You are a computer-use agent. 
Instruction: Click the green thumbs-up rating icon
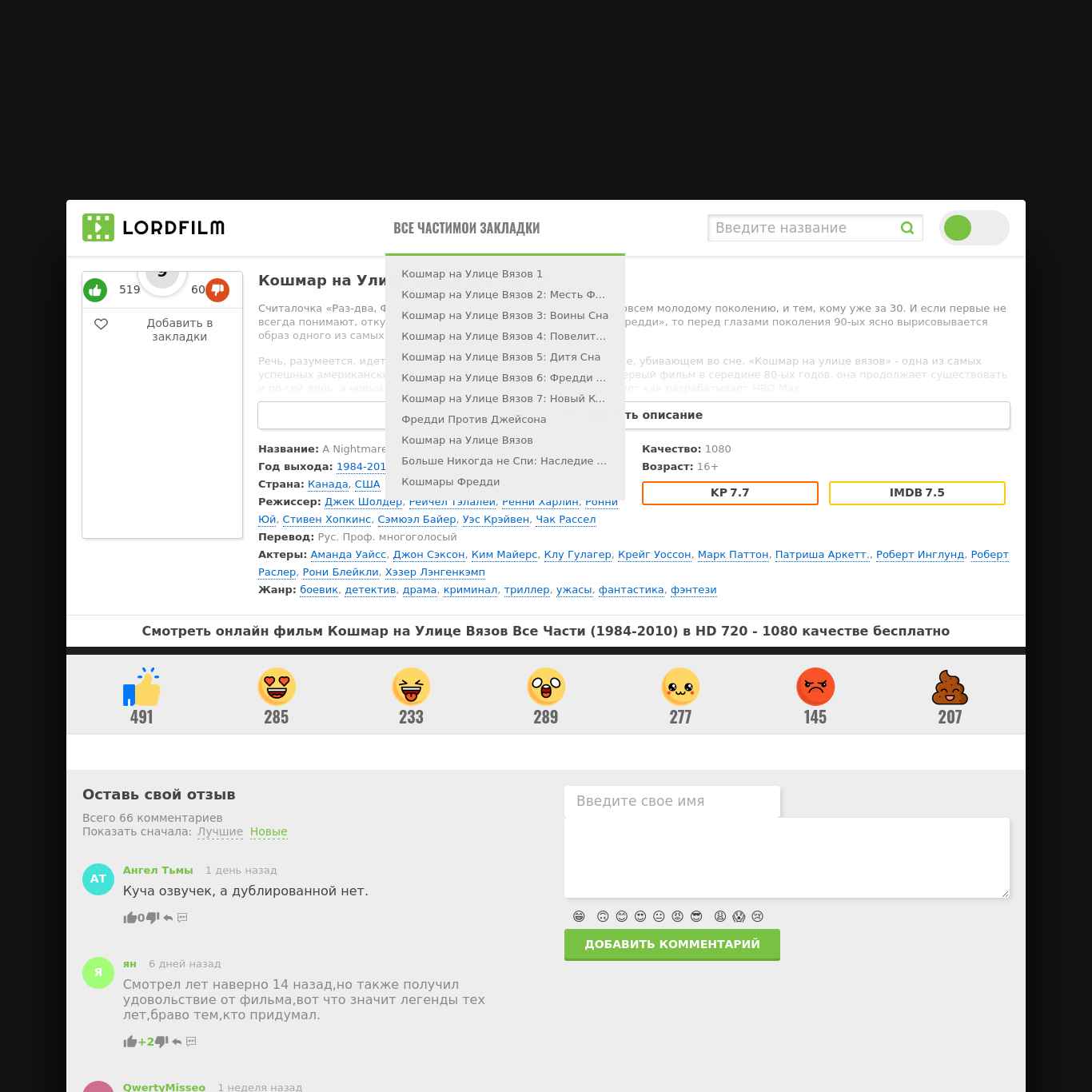point(95,290)
